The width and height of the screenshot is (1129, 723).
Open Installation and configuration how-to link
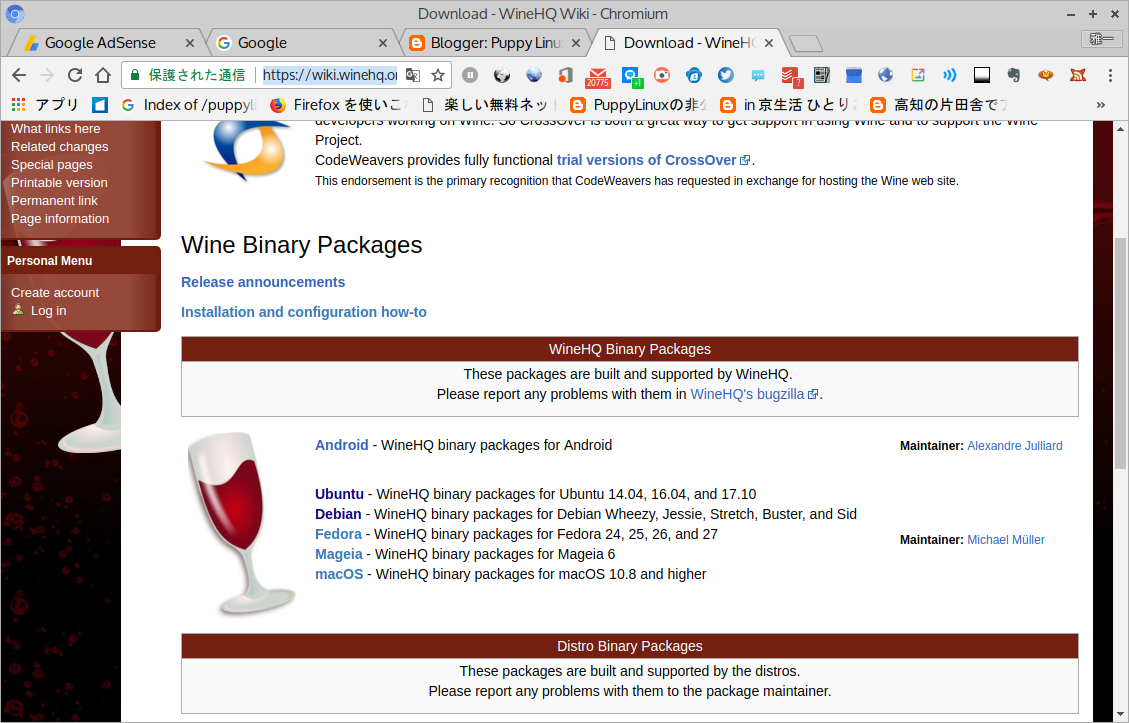[x=304, y=313]
